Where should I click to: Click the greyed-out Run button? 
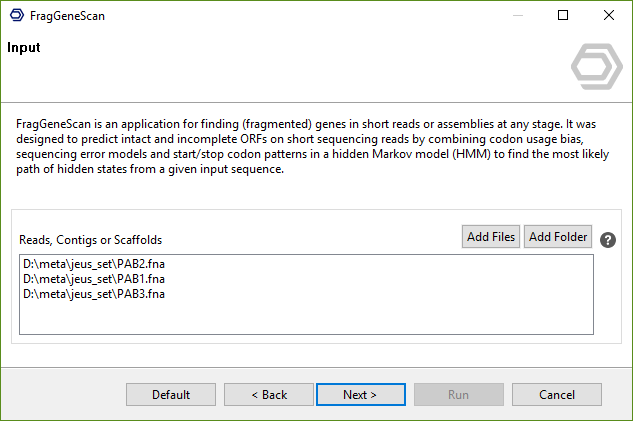(x=458, y=394)
